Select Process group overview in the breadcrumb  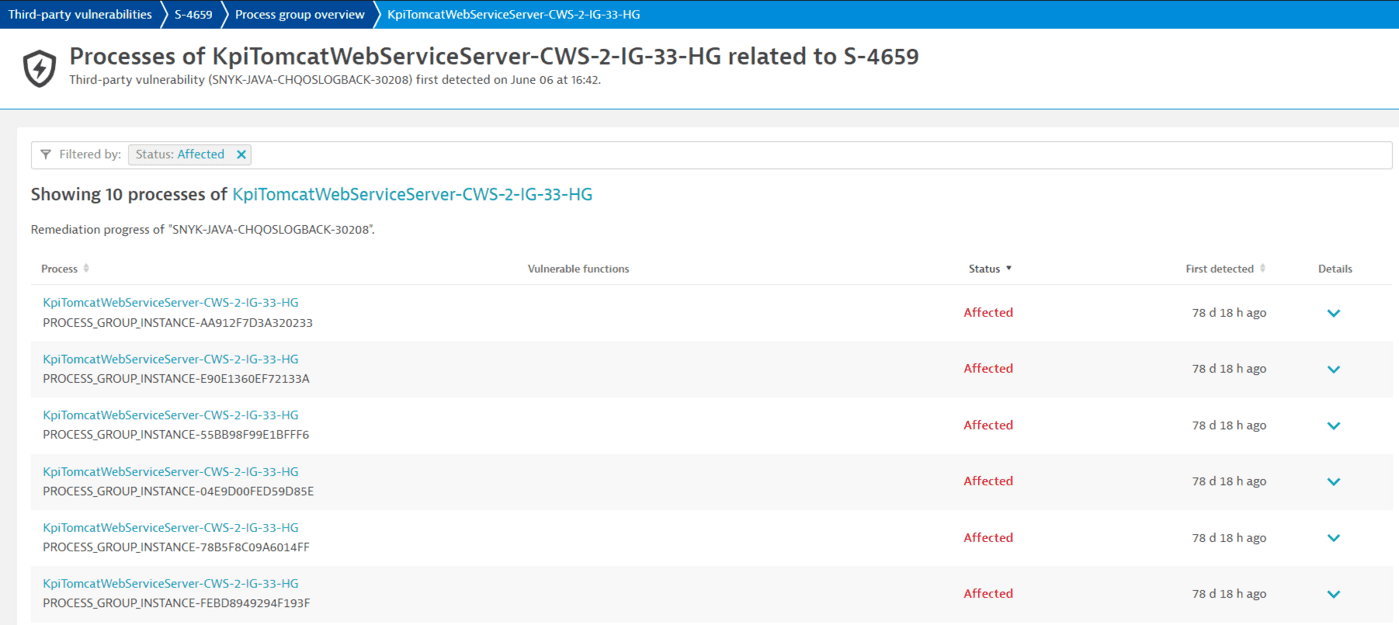point(300,14)
